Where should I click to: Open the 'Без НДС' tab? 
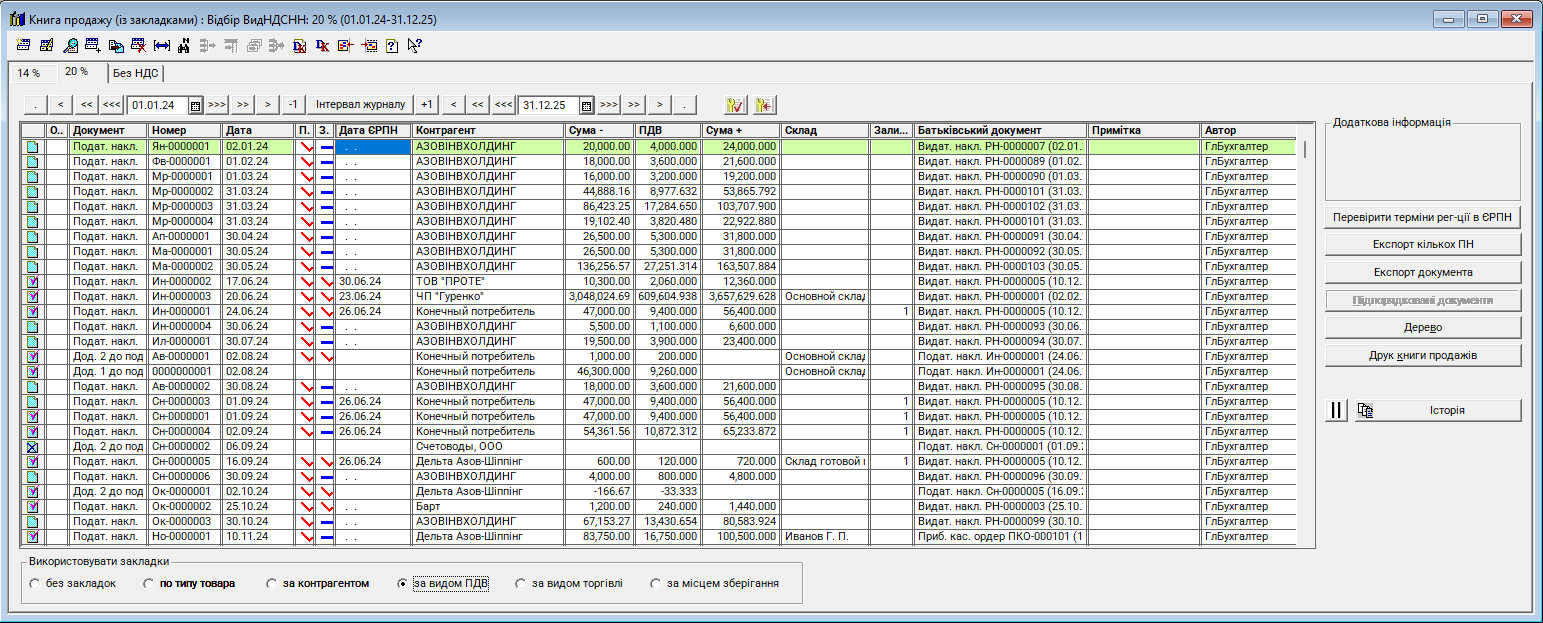coord(135,73)
